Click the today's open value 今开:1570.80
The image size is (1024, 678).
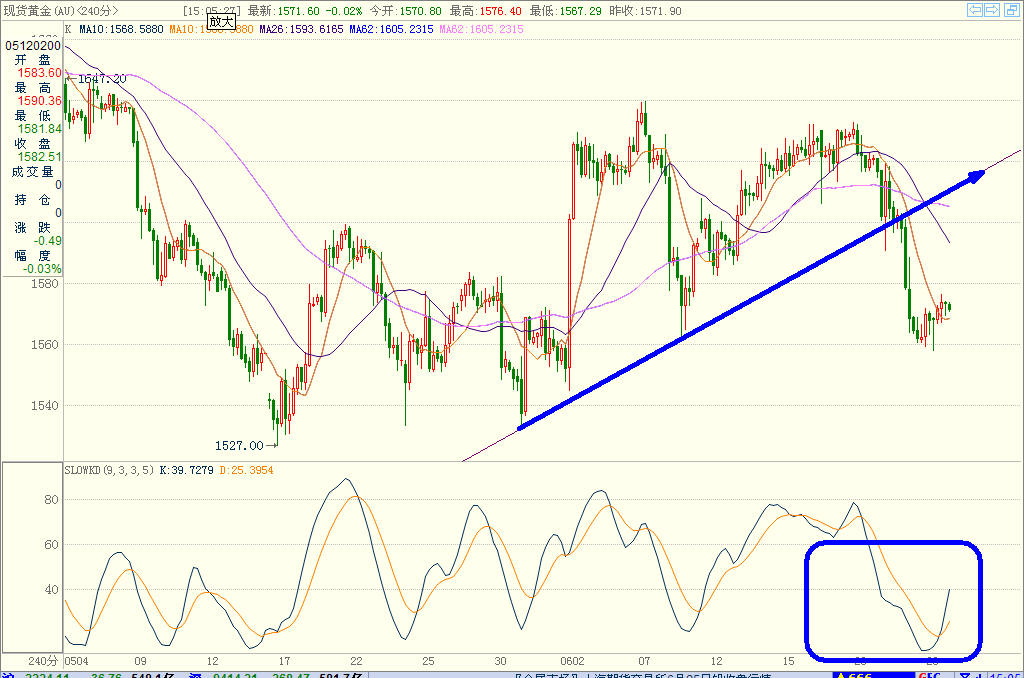click(406, 11)
